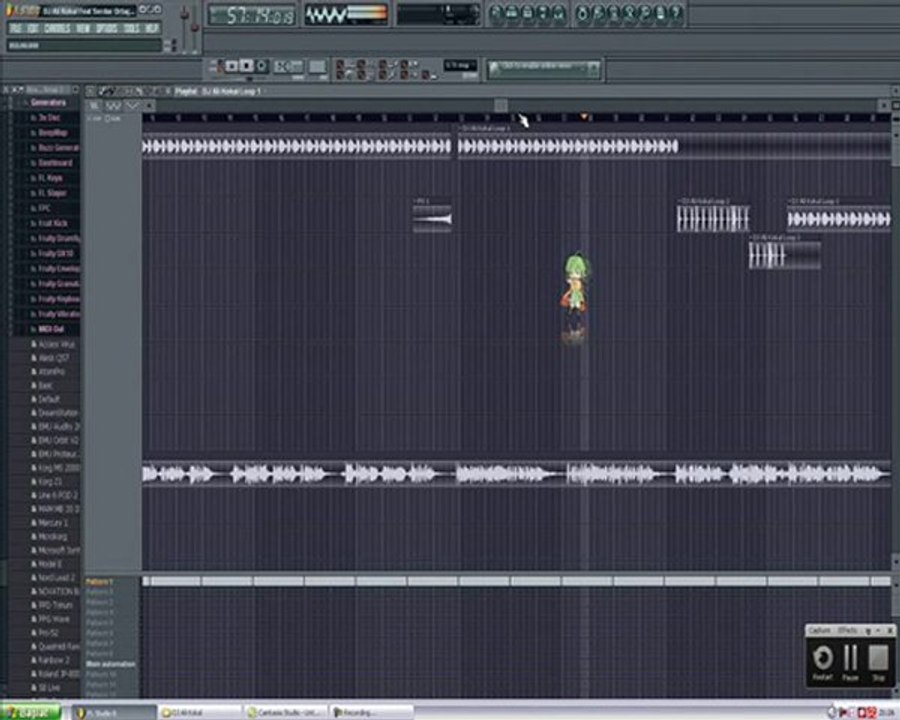The width and height of the screenshot is (900, 720).
Task: Click the playlist menu icon at title bar
Action: 90,91
